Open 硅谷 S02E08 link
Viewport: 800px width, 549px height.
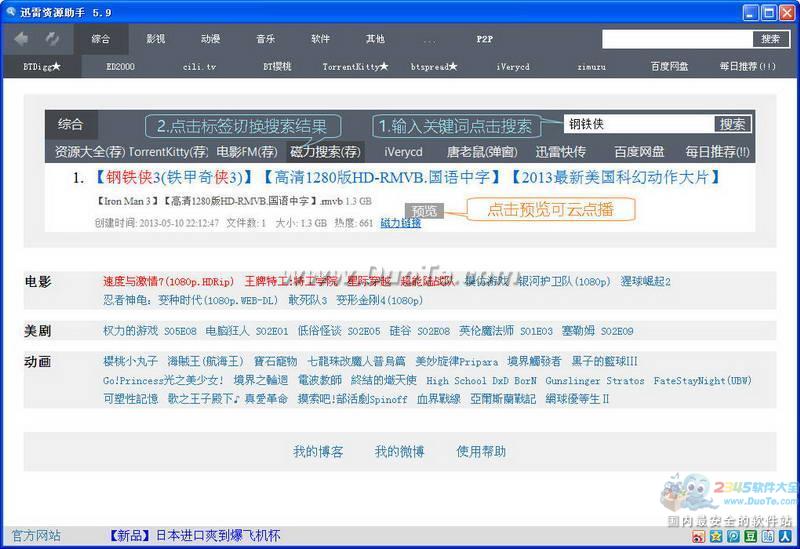(x=419, y=331)
